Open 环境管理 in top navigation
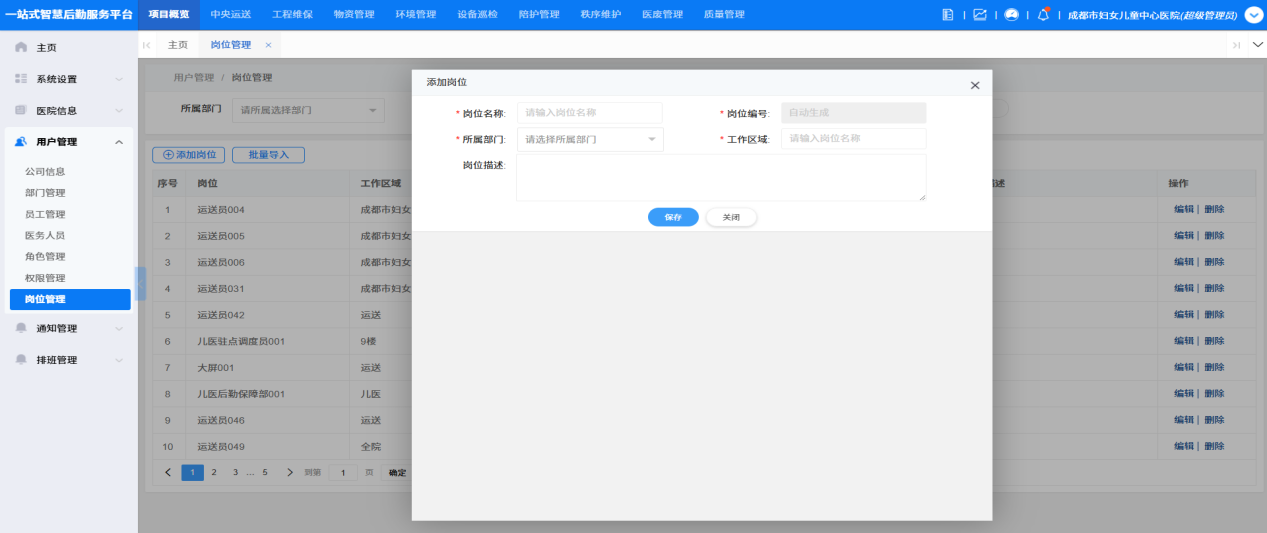This screenshot has width=1267, height=533. tap(416, 15)
